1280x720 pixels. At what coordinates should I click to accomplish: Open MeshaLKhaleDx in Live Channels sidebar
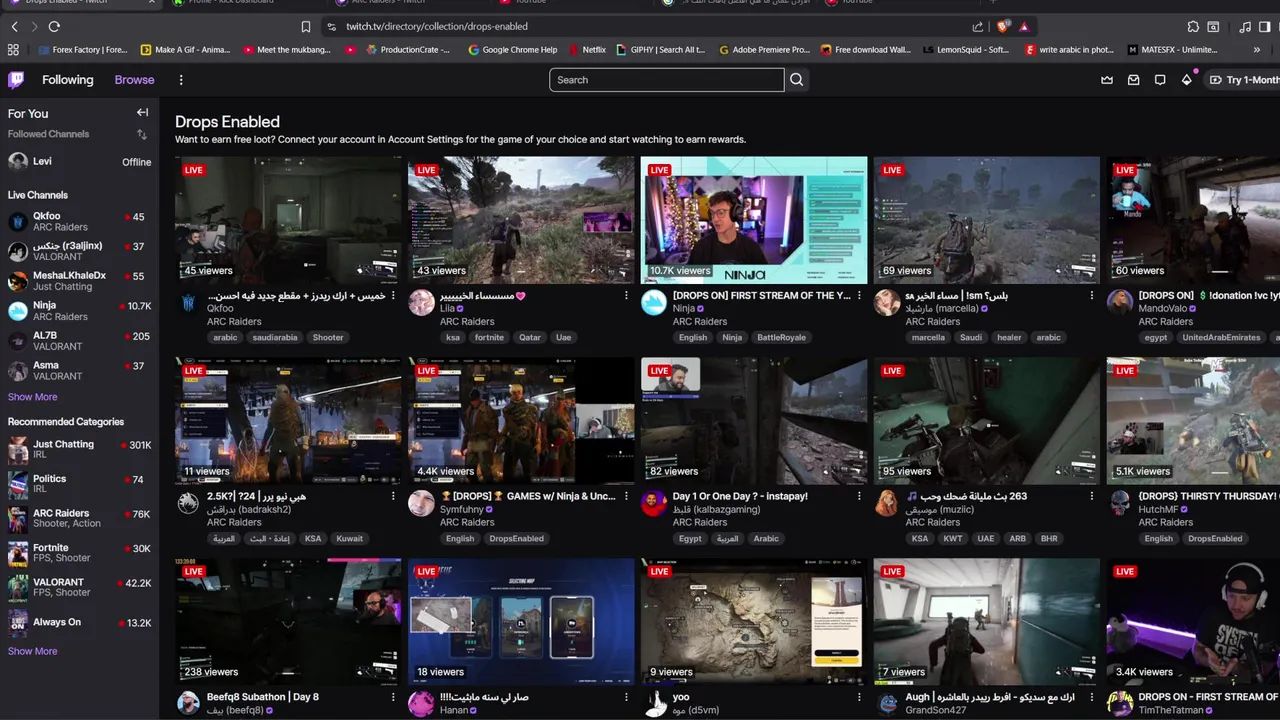click(79, 281)
